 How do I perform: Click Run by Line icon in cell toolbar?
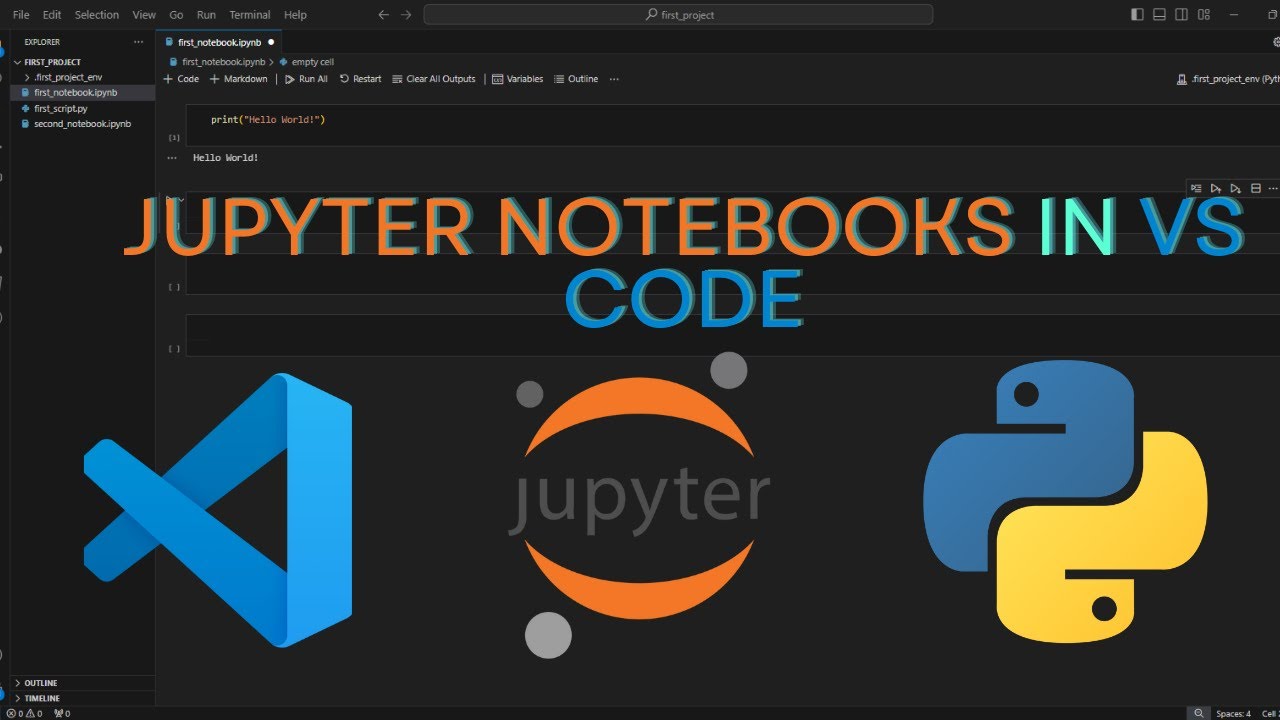(x=1196, y=188)
